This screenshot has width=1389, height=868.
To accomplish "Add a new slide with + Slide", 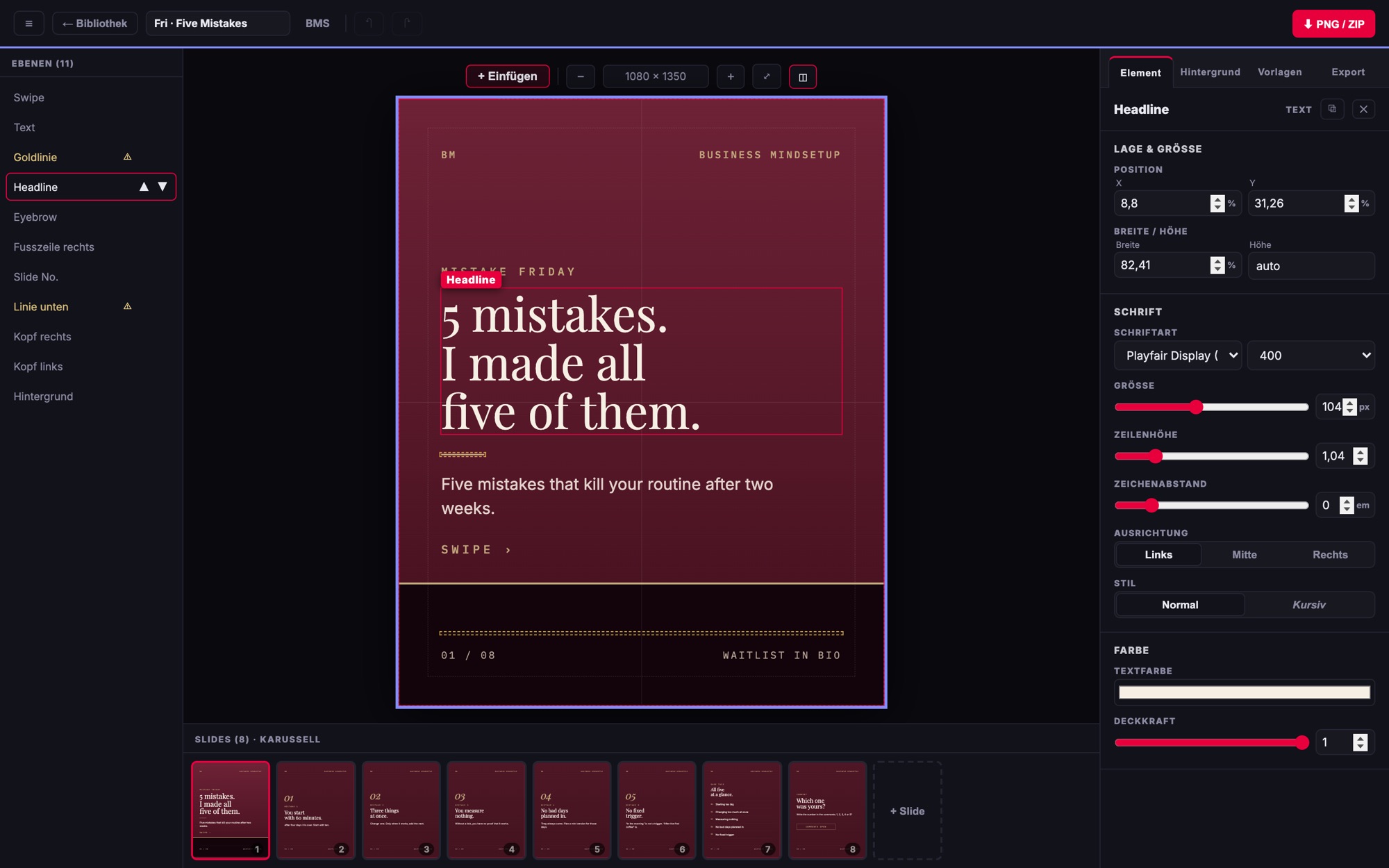I will click(907, 811).
